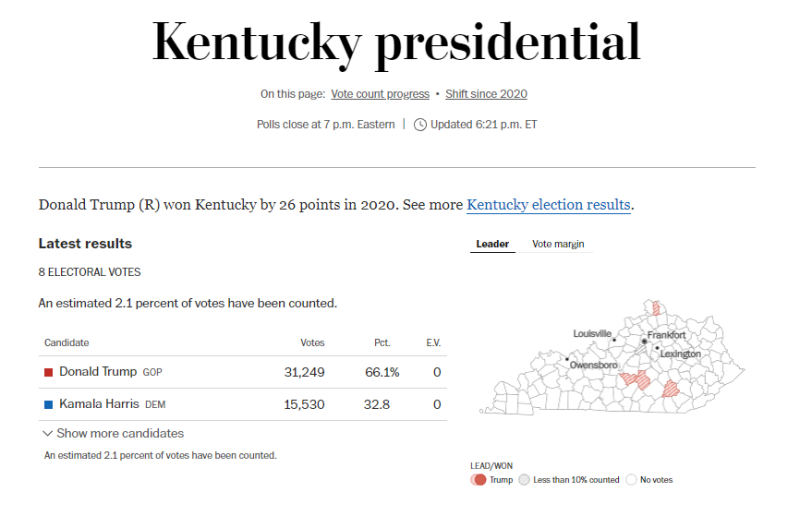Image resolution: width=800 pixels, height=528 pixels.
Task: Select the Donald Trump candidate row name
Action: pyautogui.click(x=98, y=372)
